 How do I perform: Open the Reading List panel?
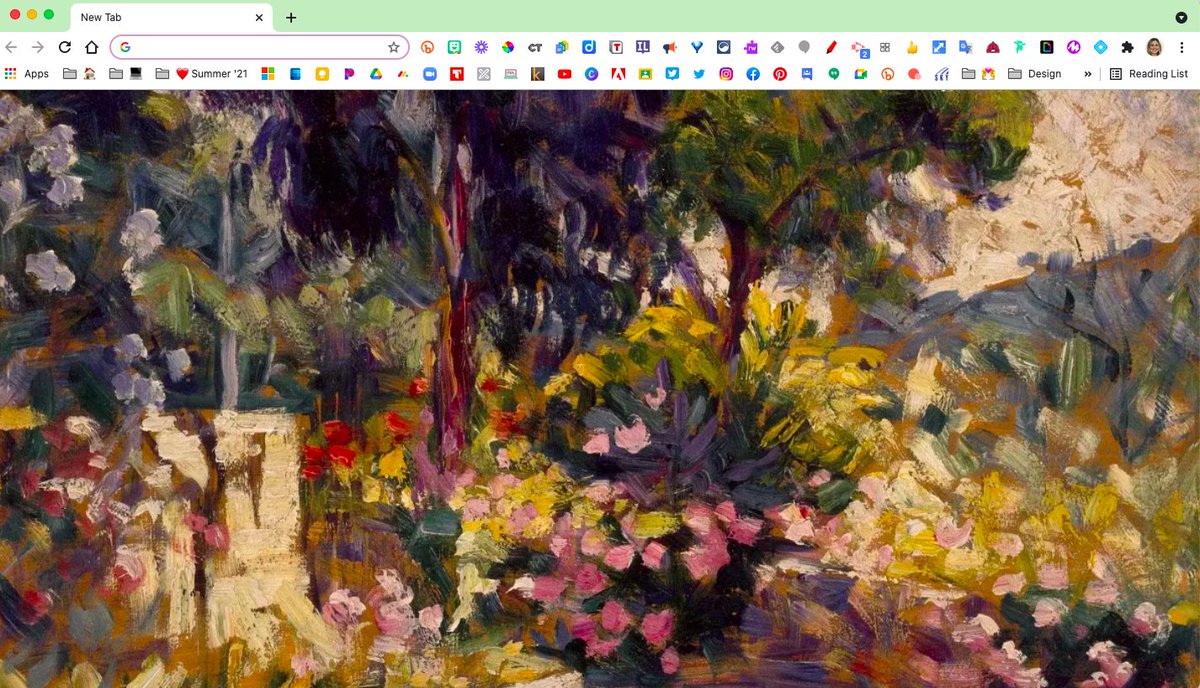(x=1149, y=74)
